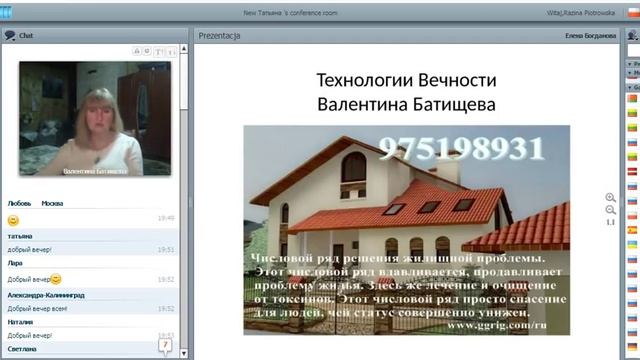Click the Chat speech bubble icon

(x=10, y=36)
